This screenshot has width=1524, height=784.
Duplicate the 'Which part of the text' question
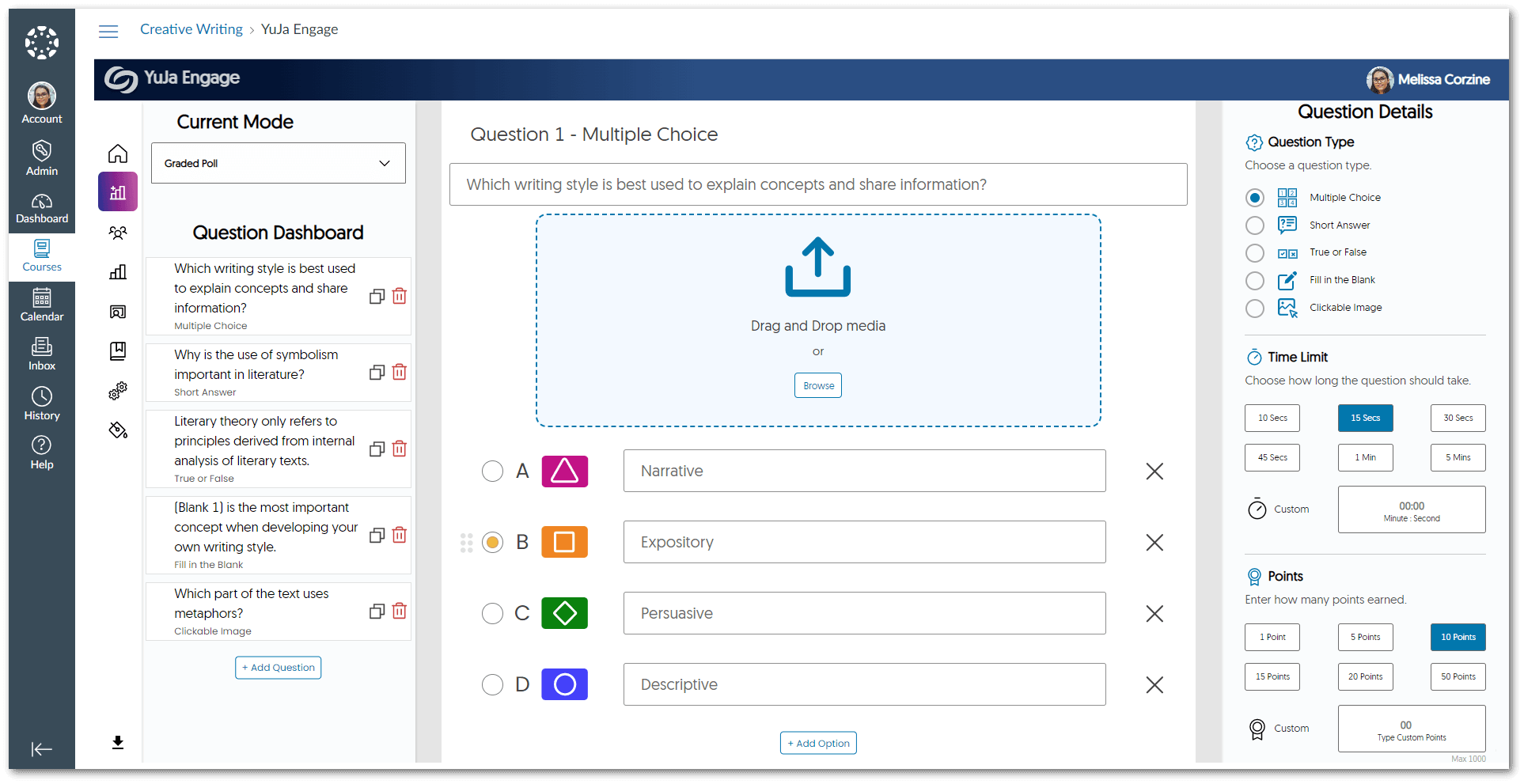(377, 612)
